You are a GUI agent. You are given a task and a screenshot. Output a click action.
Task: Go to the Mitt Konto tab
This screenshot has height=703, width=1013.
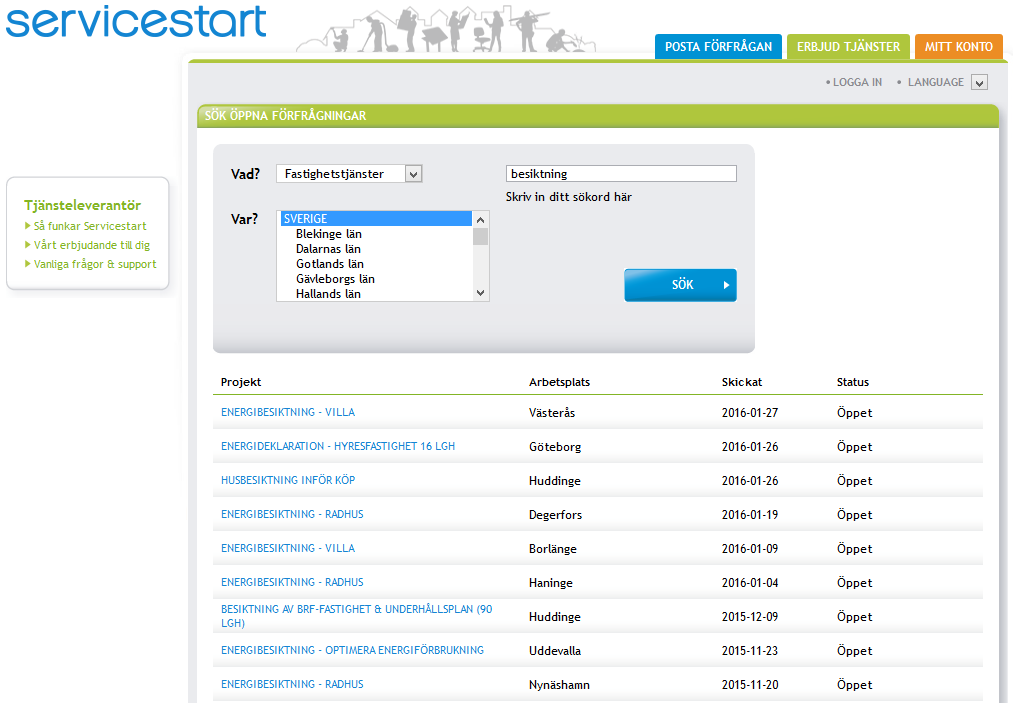point(958,47)
